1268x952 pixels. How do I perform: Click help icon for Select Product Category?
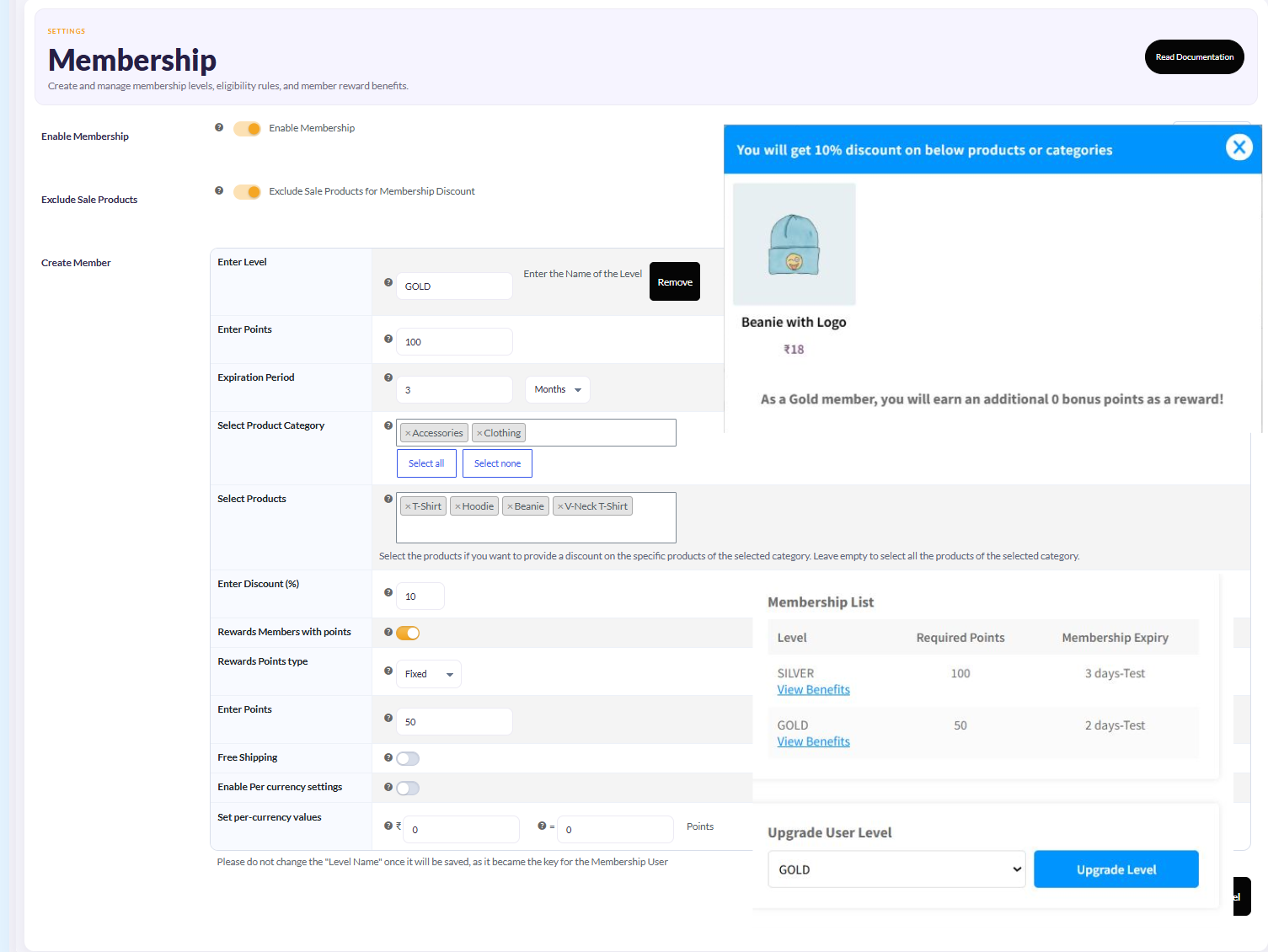pos(388,425)
